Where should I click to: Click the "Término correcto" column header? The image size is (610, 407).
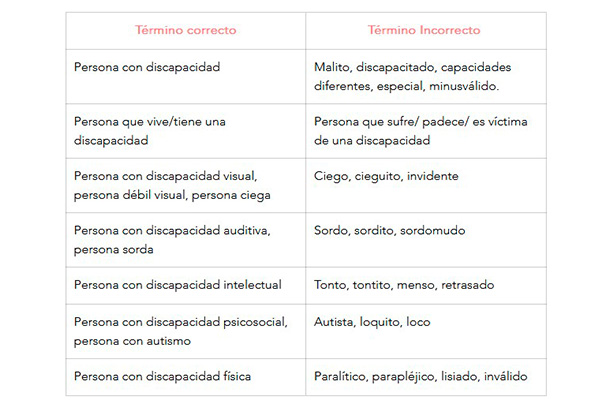tap(185, 30)
